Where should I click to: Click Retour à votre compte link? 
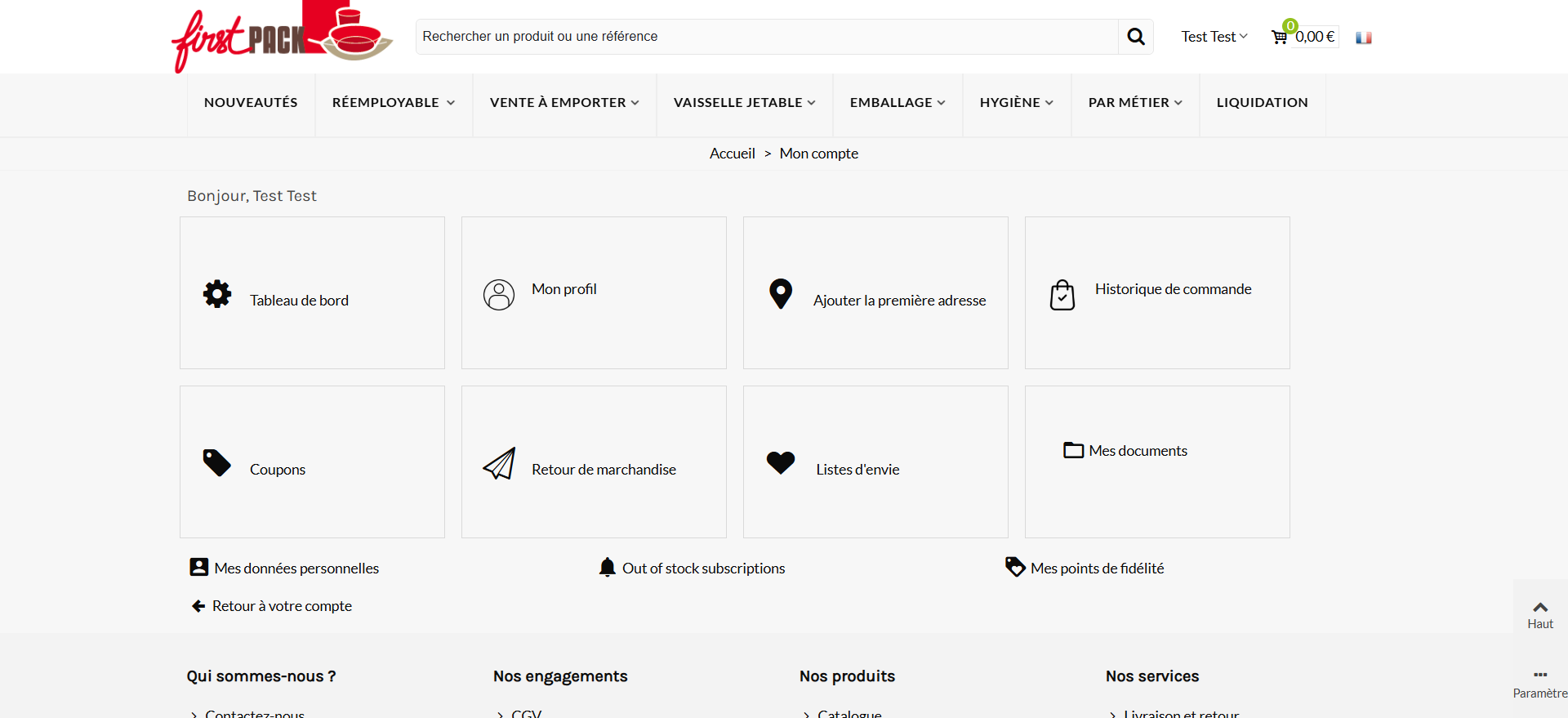(281, 606)
